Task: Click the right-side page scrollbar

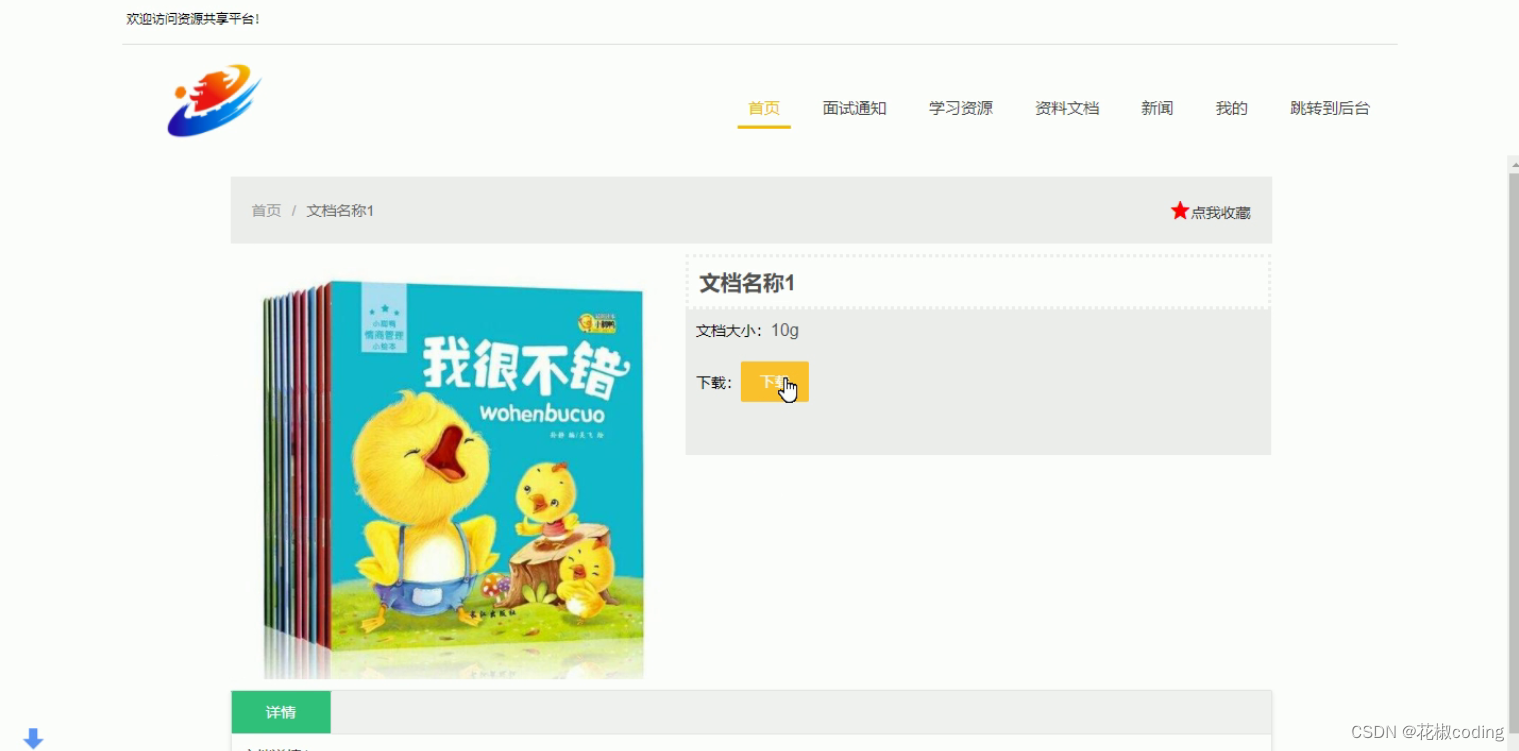Action: (x=1511, y=300)
